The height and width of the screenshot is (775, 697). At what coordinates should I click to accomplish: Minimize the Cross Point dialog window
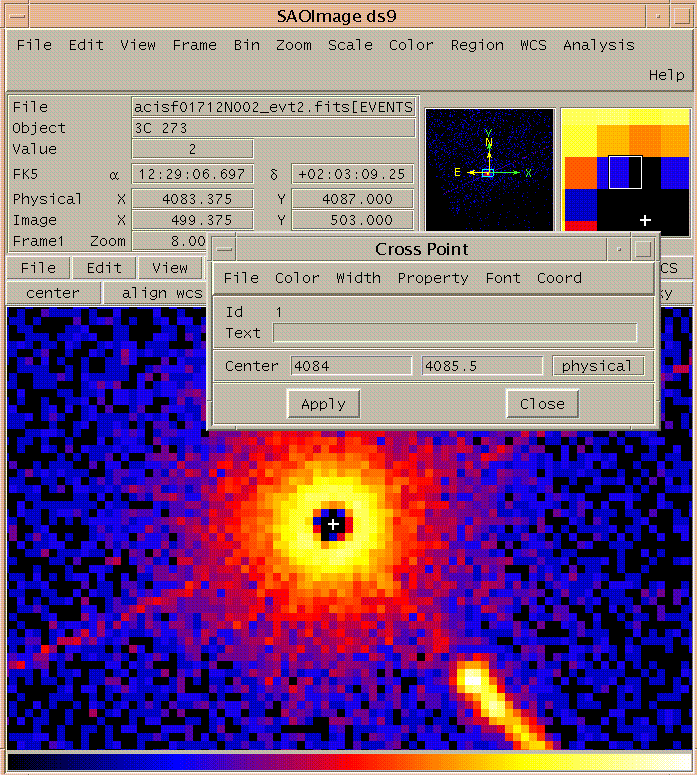coord(618,249)
